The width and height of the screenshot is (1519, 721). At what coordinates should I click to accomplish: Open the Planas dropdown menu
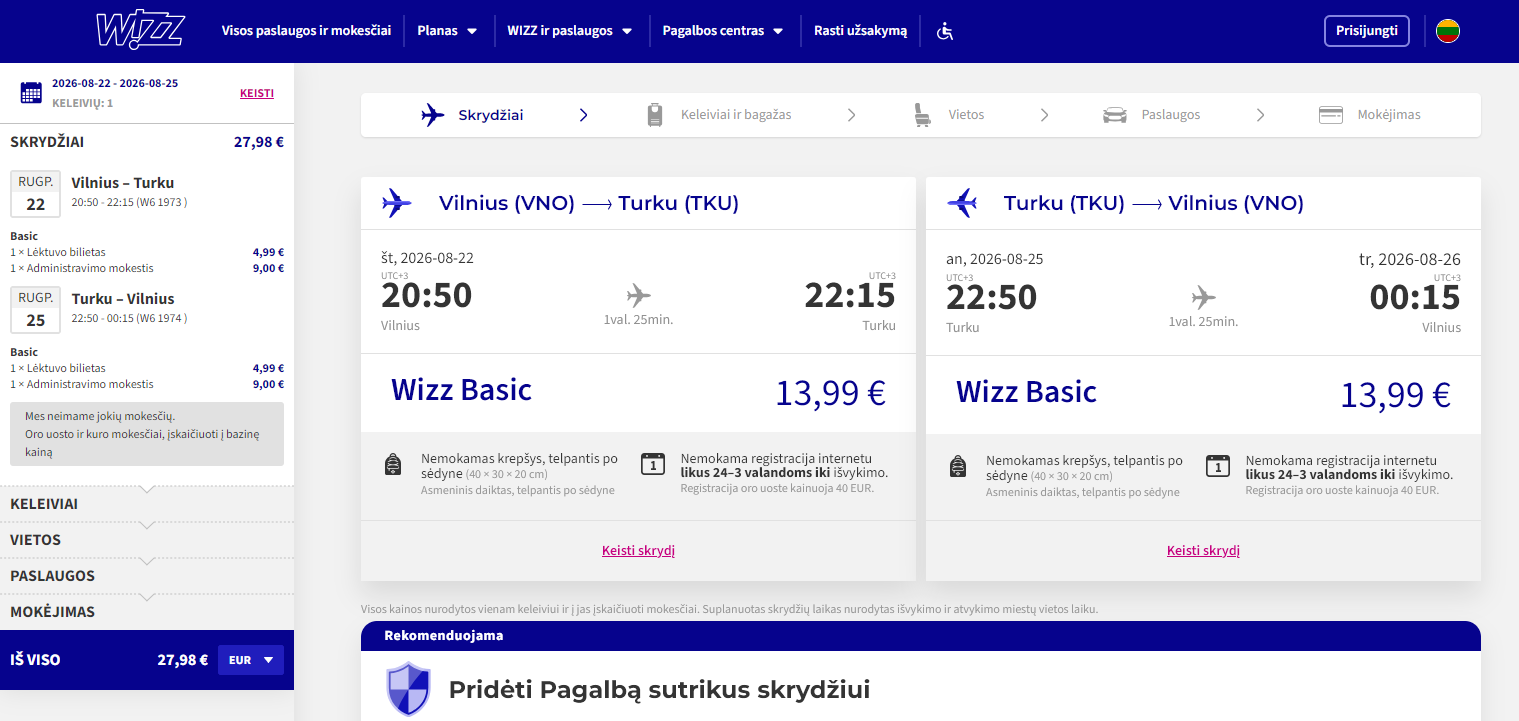tap(447, 31)
